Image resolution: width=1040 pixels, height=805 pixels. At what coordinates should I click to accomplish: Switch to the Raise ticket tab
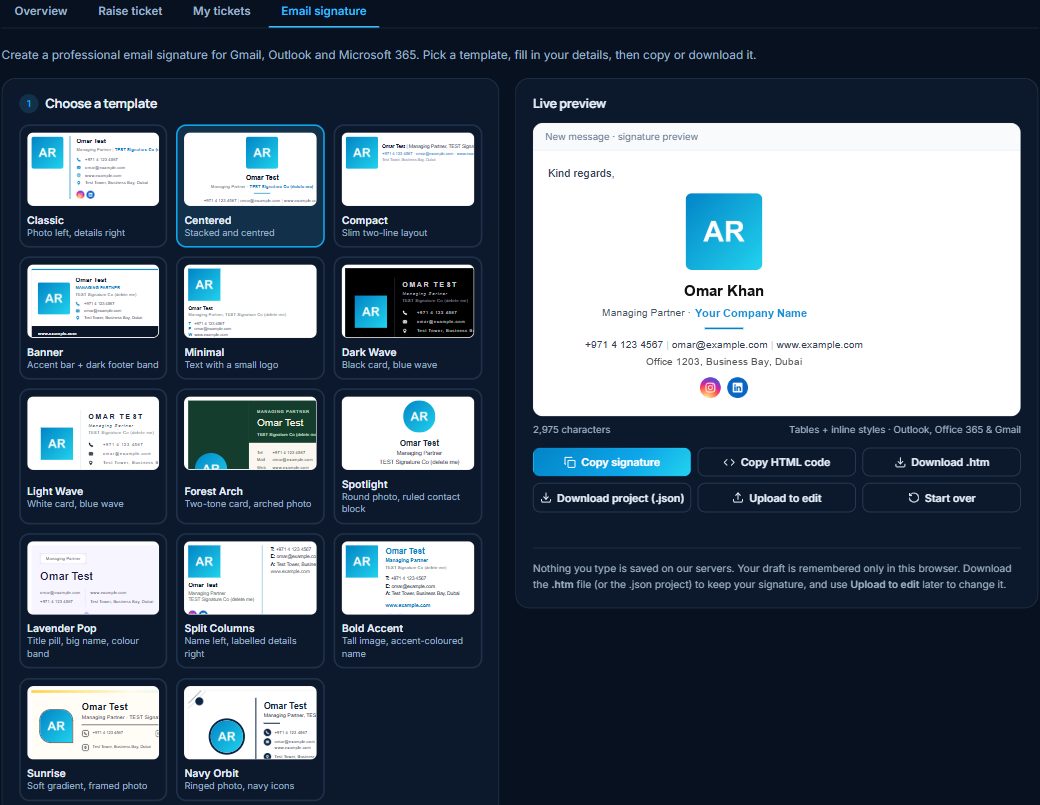pyautogui.click(x=130, y=11)
